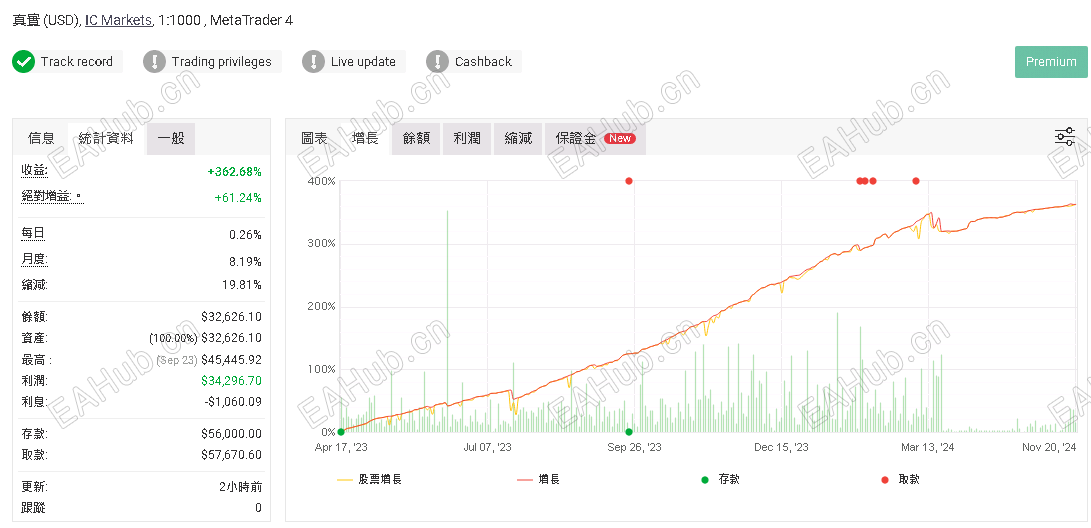This screenshot has width=1091, height=528.
Task: Open the 縮減 chart tab
Action: click(x=518, y=138)
